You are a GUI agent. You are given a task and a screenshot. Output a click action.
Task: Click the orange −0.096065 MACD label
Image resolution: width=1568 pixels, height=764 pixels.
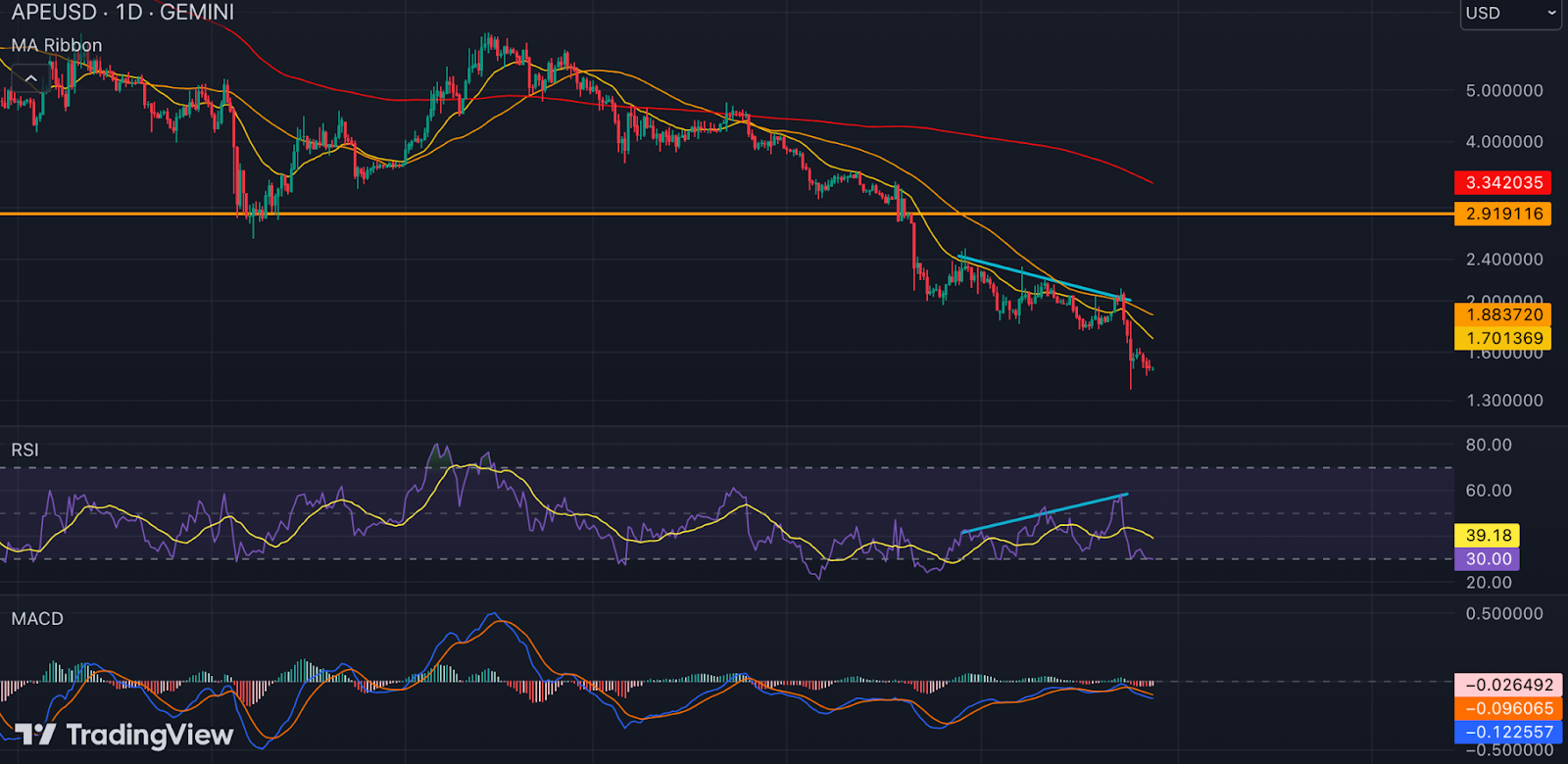tap(1508, 708)
